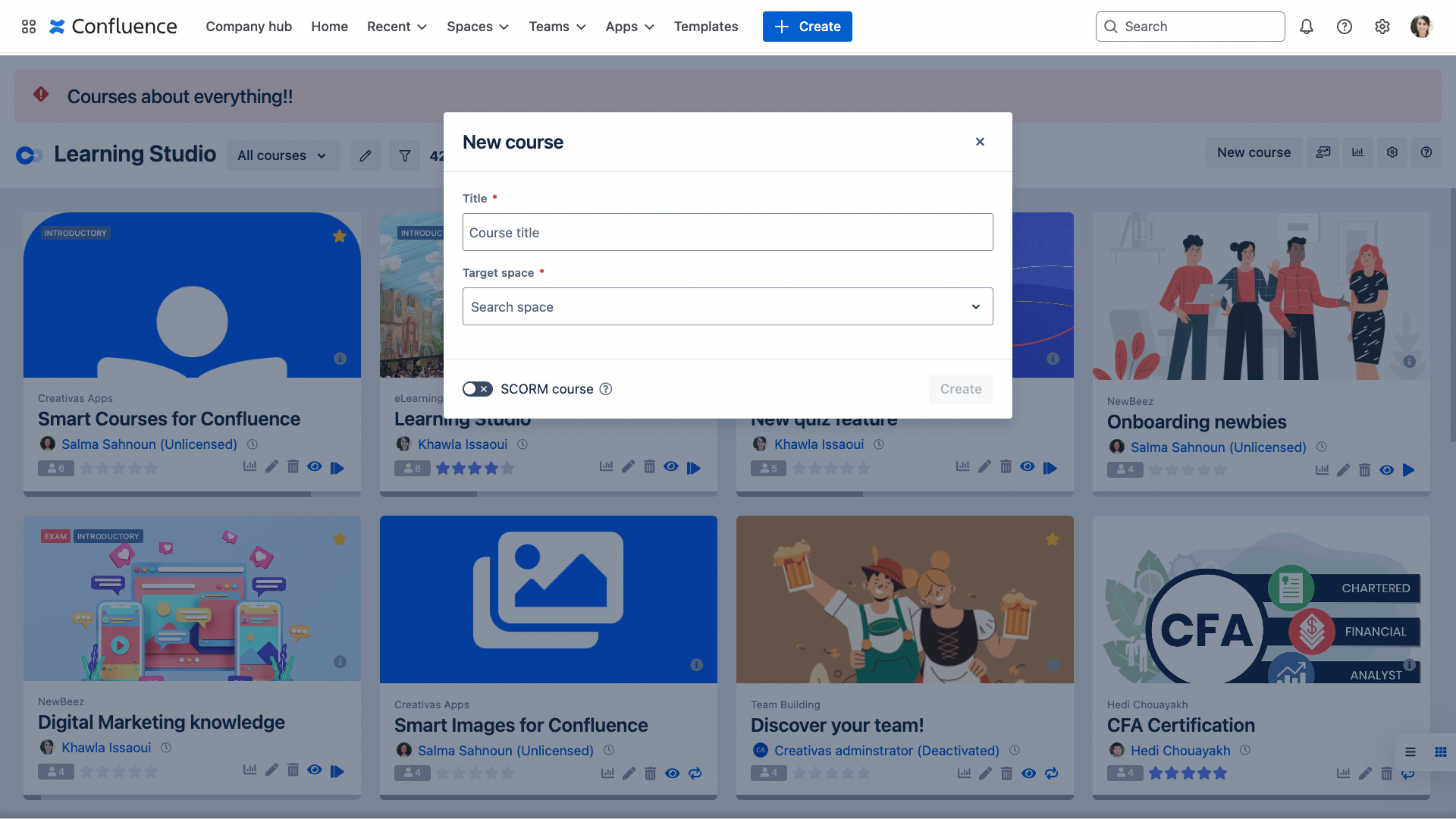Delete the Digital Marketing knowledge course
The image size is (1456, 819).
(x=293, y=770)
